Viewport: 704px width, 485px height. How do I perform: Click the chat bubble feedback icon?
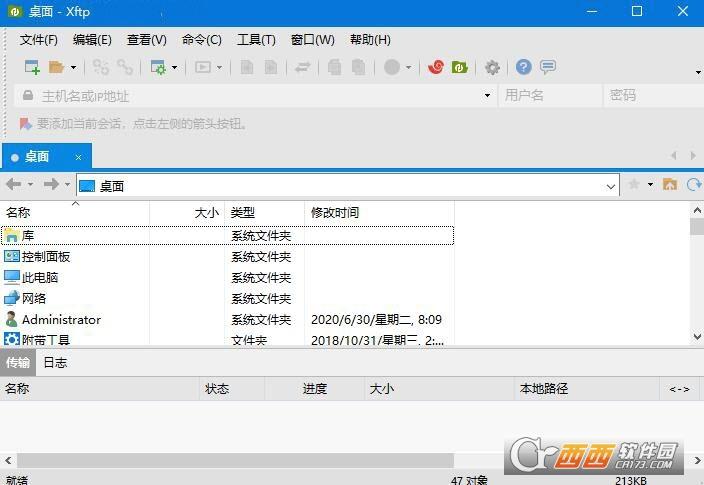[548, 67]
